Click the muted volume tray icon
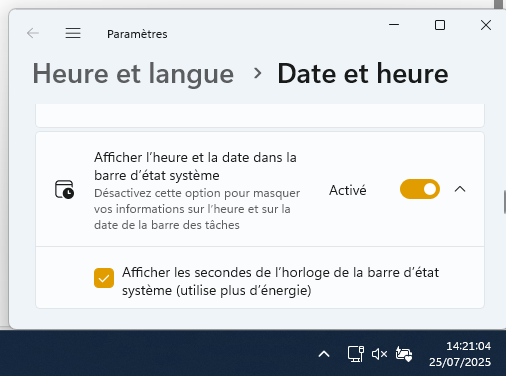Image resolution: width=506 pixels, height=376 pixels. point(379,354)
